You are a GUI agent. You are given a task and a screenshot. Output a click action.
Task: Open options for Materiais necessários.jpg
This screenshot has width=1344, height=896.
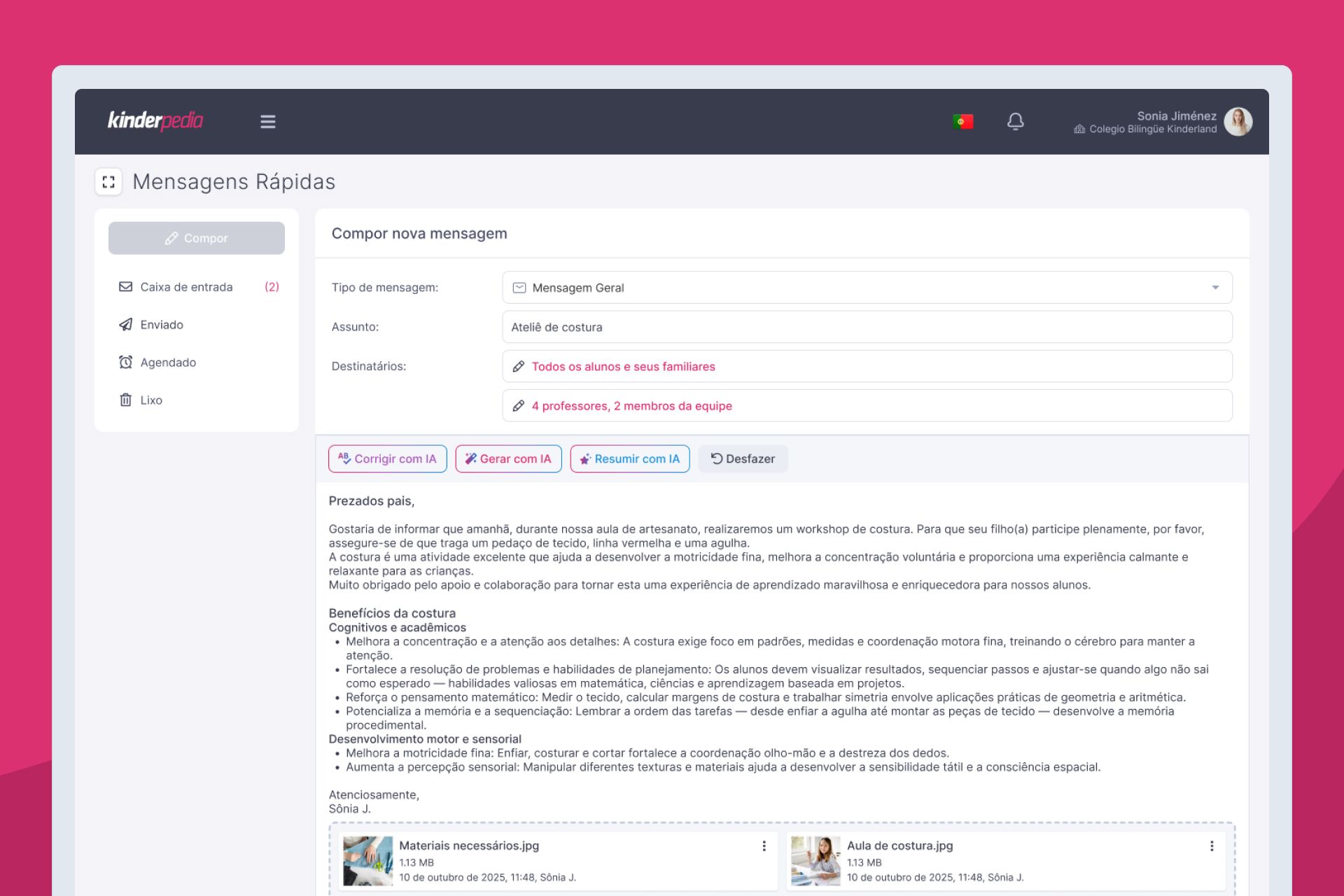point(764,846)
